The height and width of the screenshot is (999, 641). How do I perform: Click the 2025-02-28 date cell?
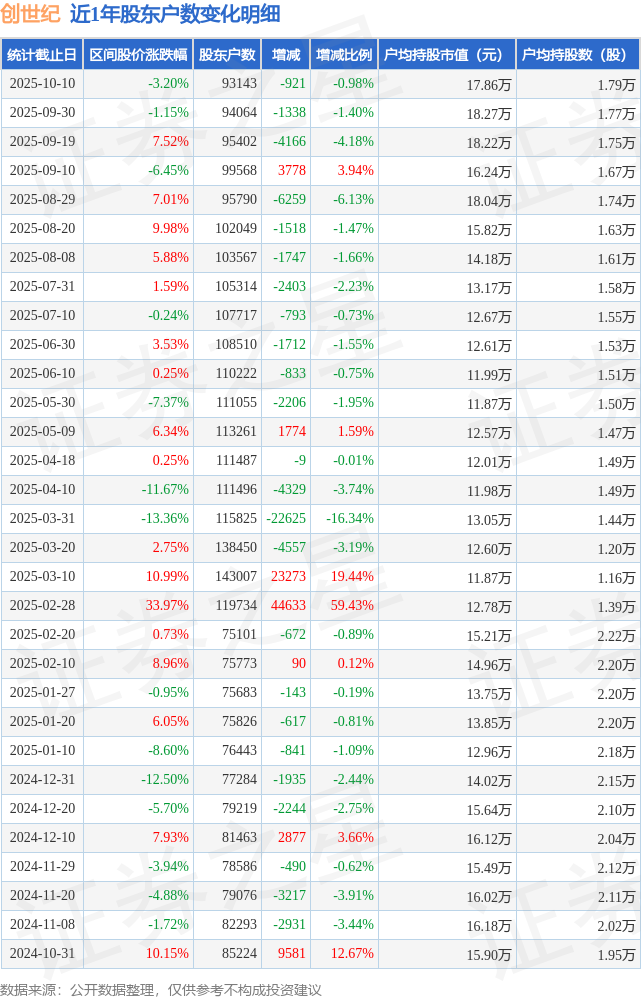[42, 606]
